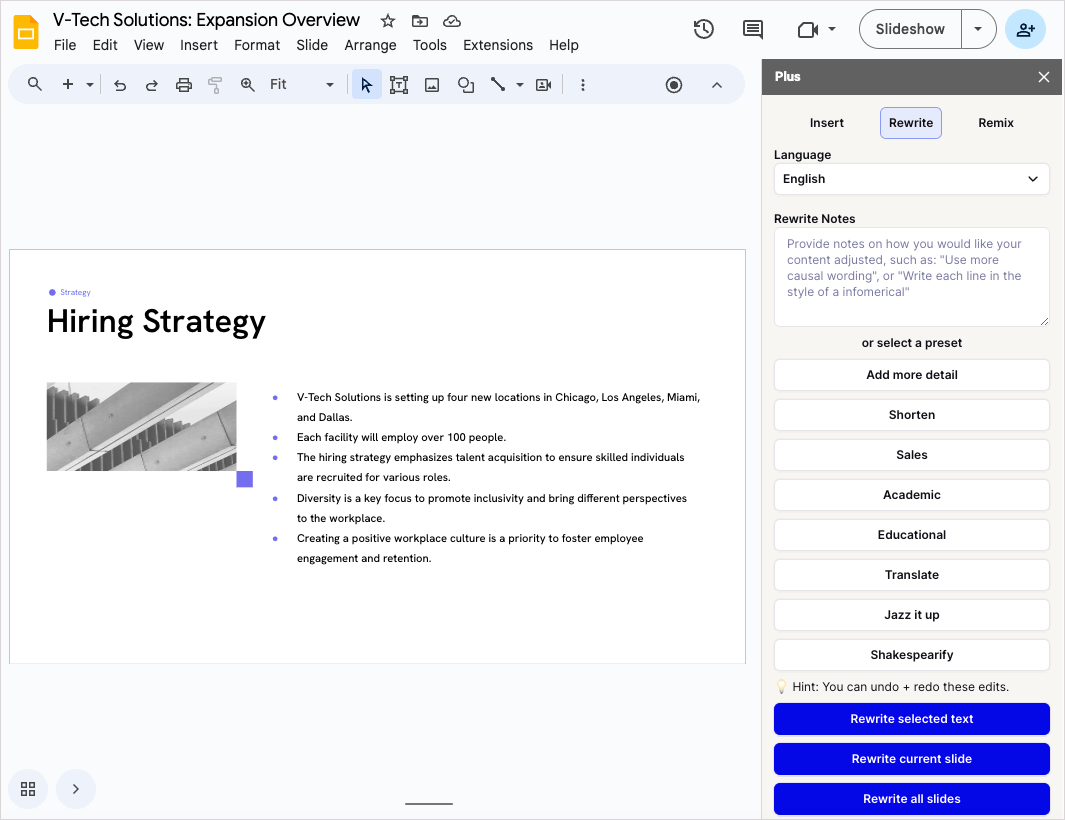This screenshot has width=1065, height=820.
Task: Redo the last action
Action: [151, 85]
